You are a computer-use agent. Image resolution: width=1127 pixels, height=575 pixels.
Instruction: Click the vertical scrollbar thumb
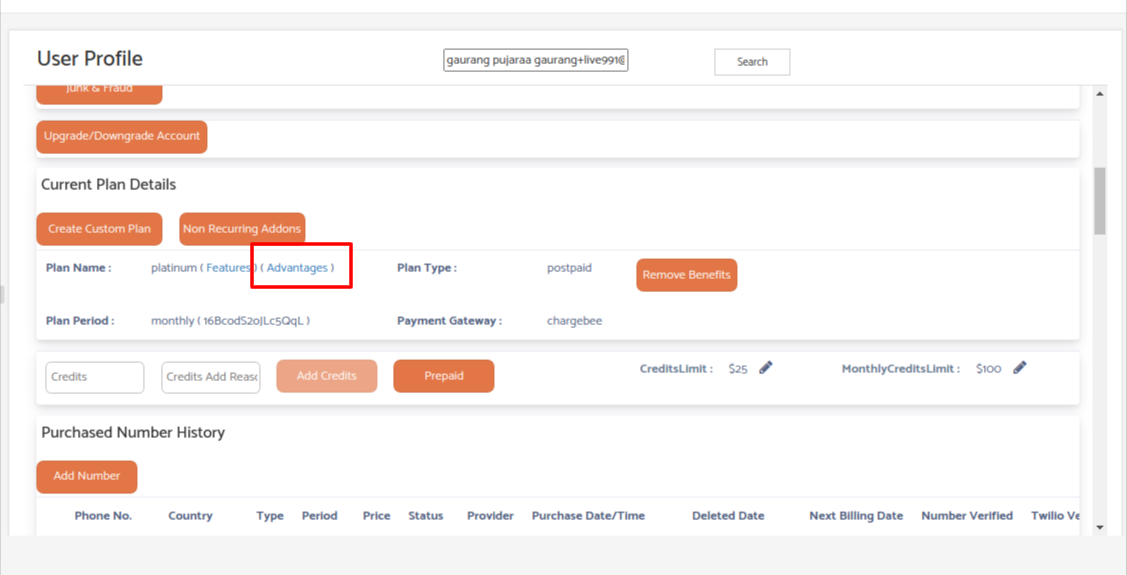click(x=1100, y=201)
